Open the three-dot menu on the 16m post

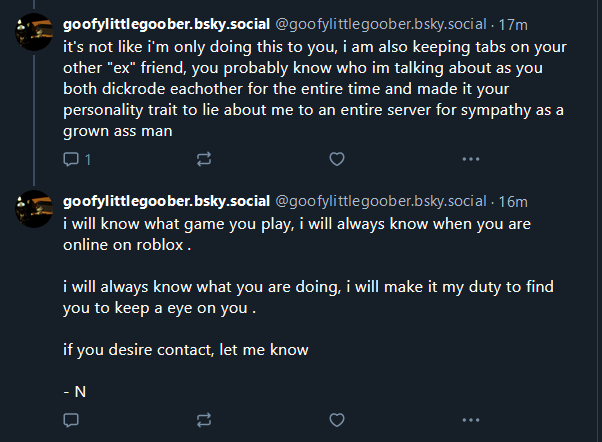coord(470,418)
